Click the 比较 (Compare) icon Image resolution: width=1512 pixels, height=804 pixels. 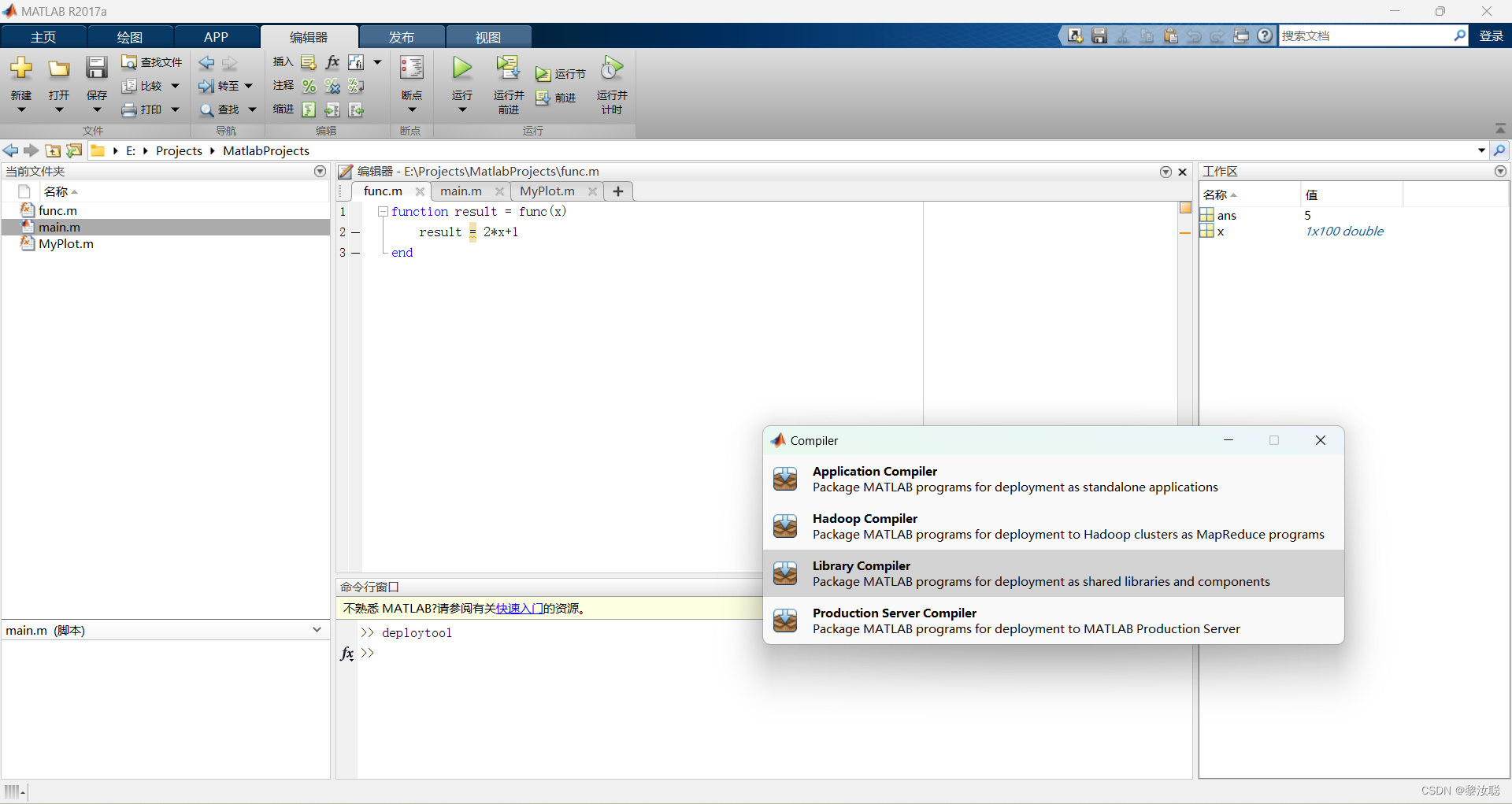pos(129,86)
